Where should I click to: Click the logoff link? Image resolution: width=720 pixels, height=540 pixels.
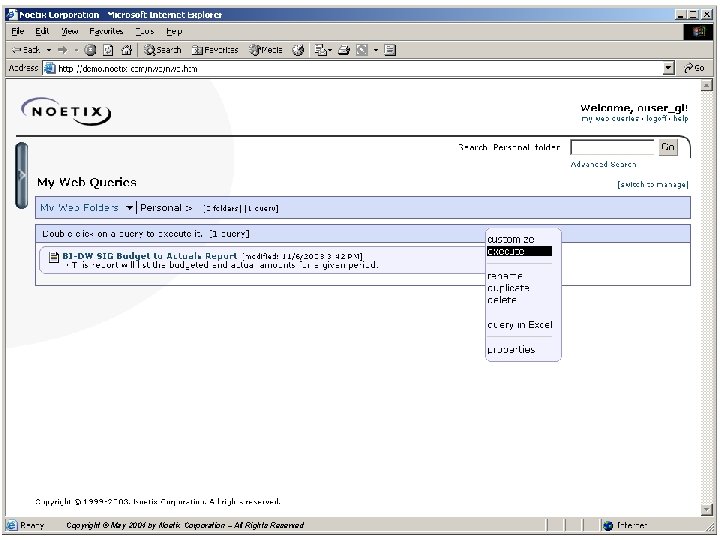click(x=657, y=118)
